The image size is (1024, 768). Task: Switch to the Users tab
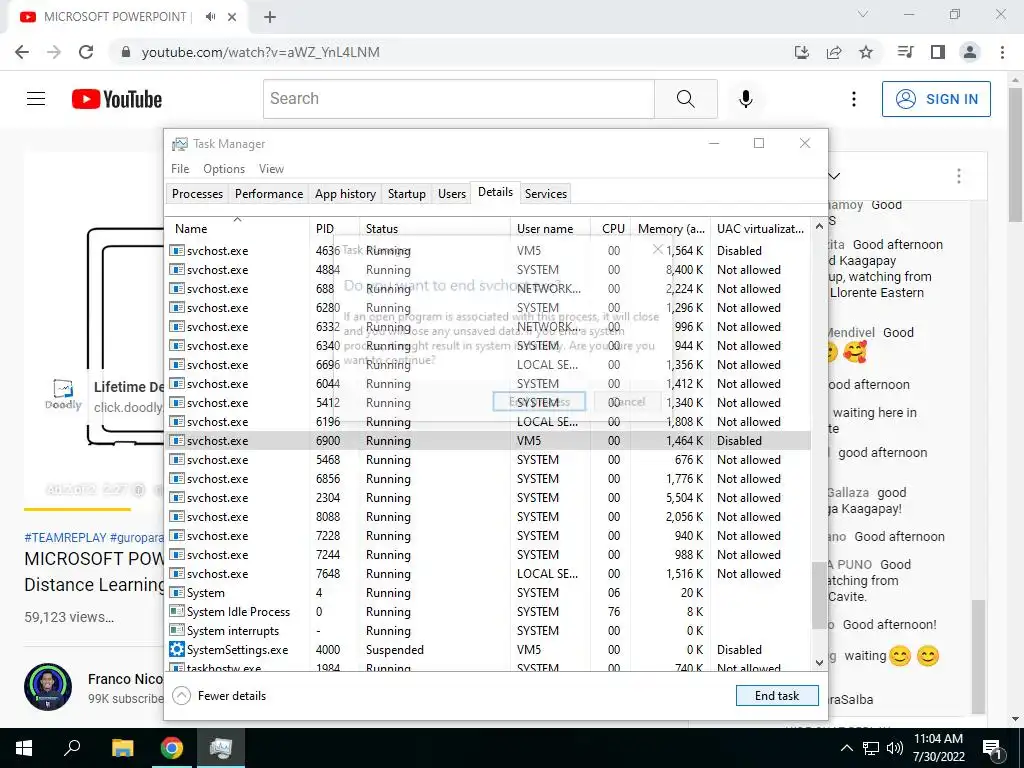pos(452,194)
